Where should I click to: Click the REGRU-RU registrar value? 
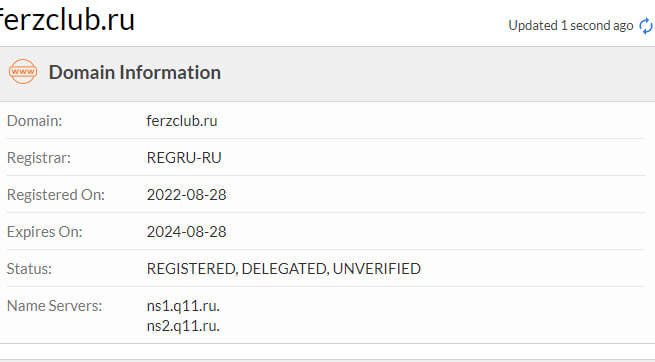(184, 158)
